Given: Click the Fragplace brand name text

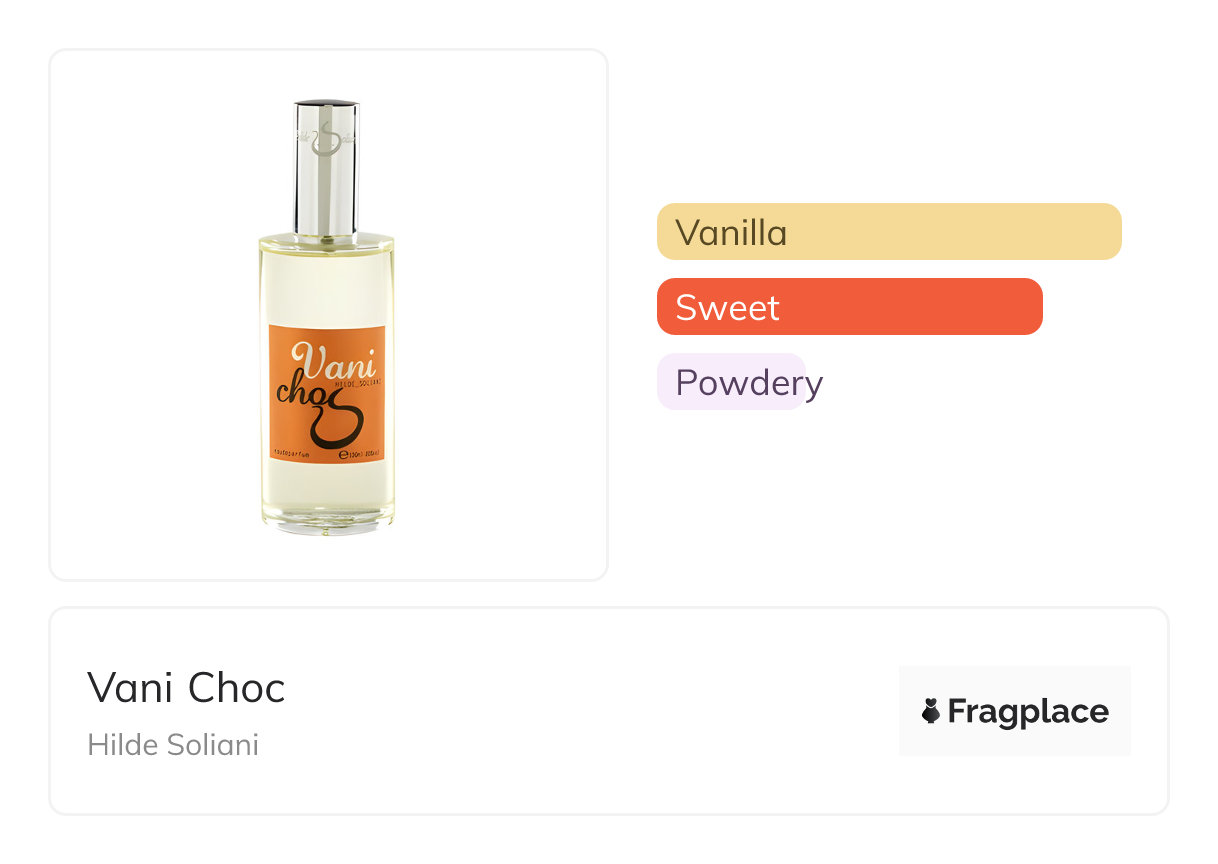Looking at the screenshot, I should 1027,711.
